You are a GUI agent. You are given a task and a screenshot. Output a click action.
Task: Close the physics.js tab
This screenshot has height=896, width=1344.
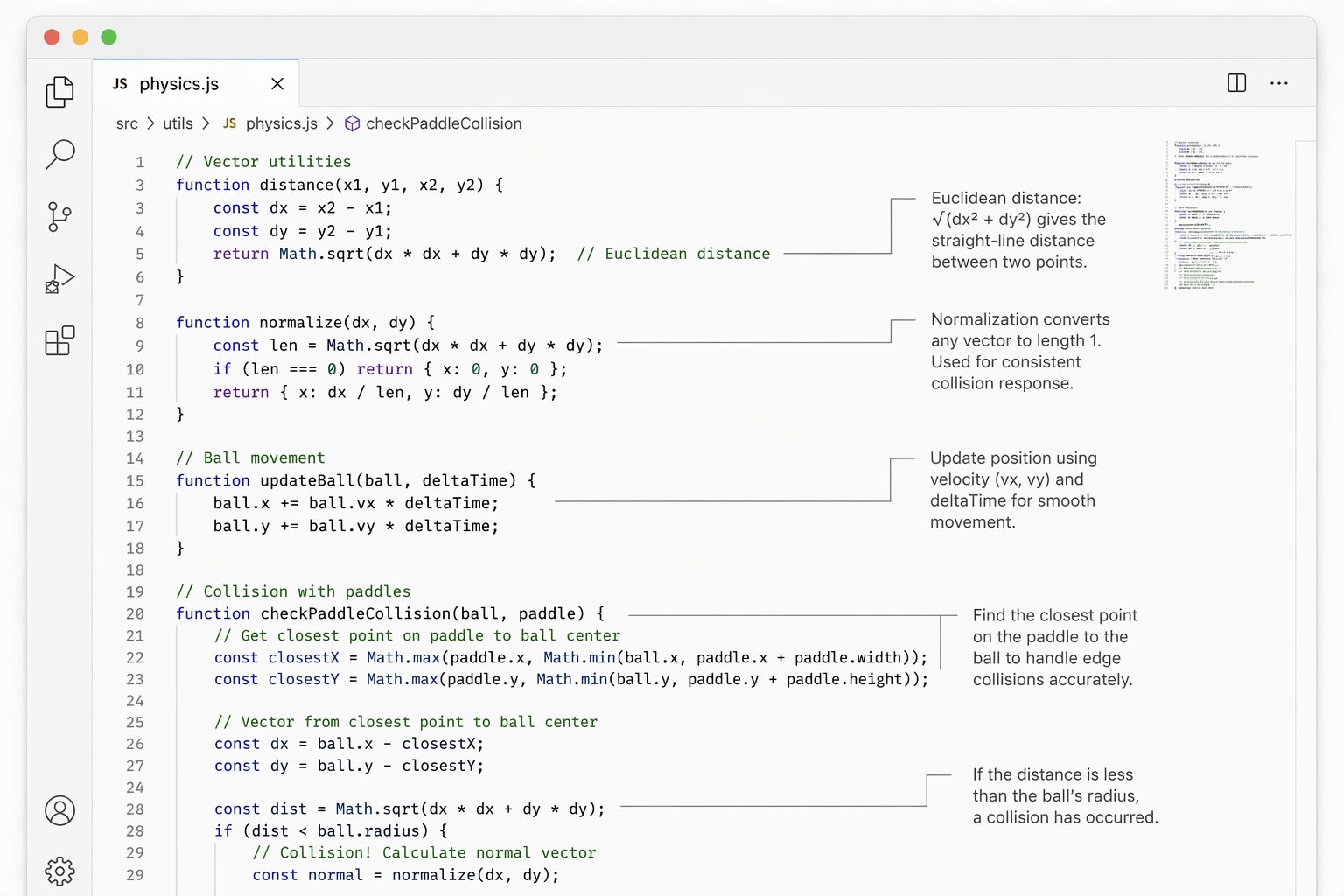[x=277, y=83]
